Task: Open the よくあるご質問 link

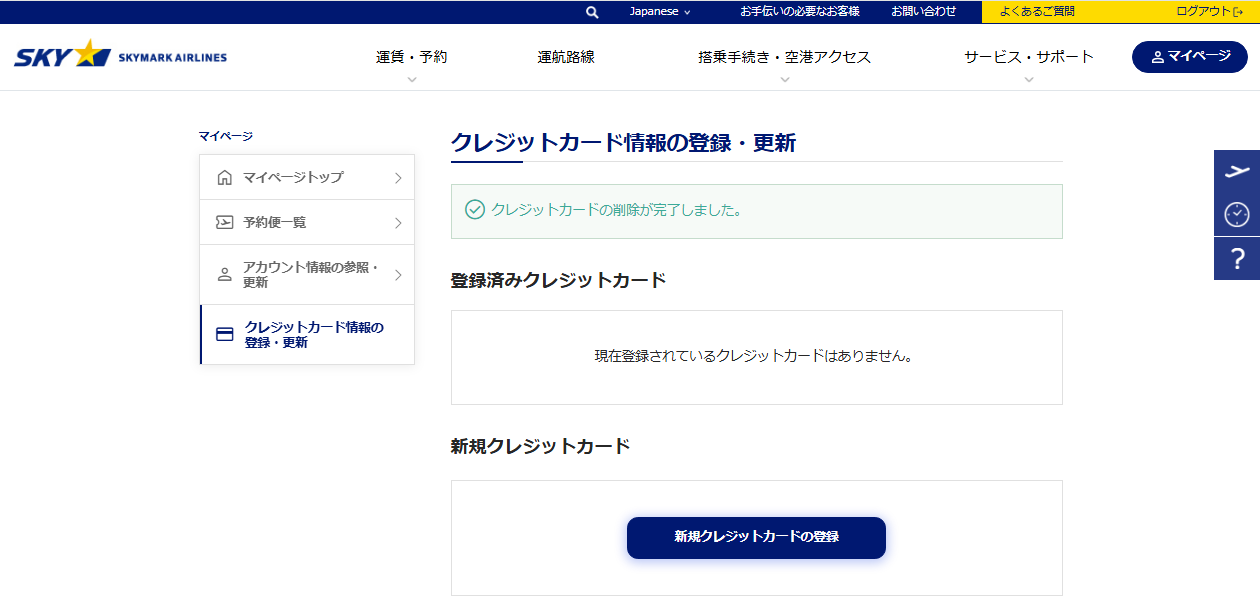Action: 1037,12
